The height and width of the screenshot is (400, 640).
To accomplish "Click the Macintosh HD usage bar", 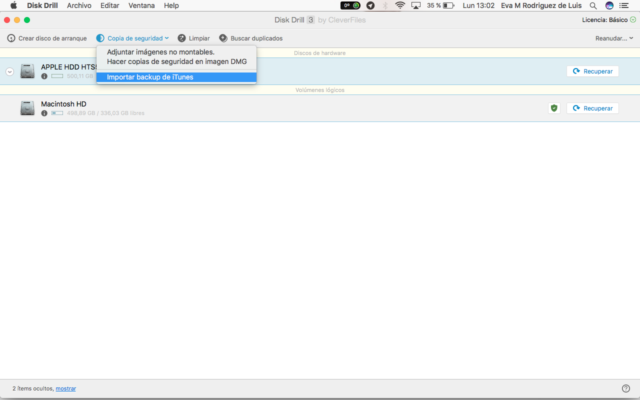I will coord(57,113).
